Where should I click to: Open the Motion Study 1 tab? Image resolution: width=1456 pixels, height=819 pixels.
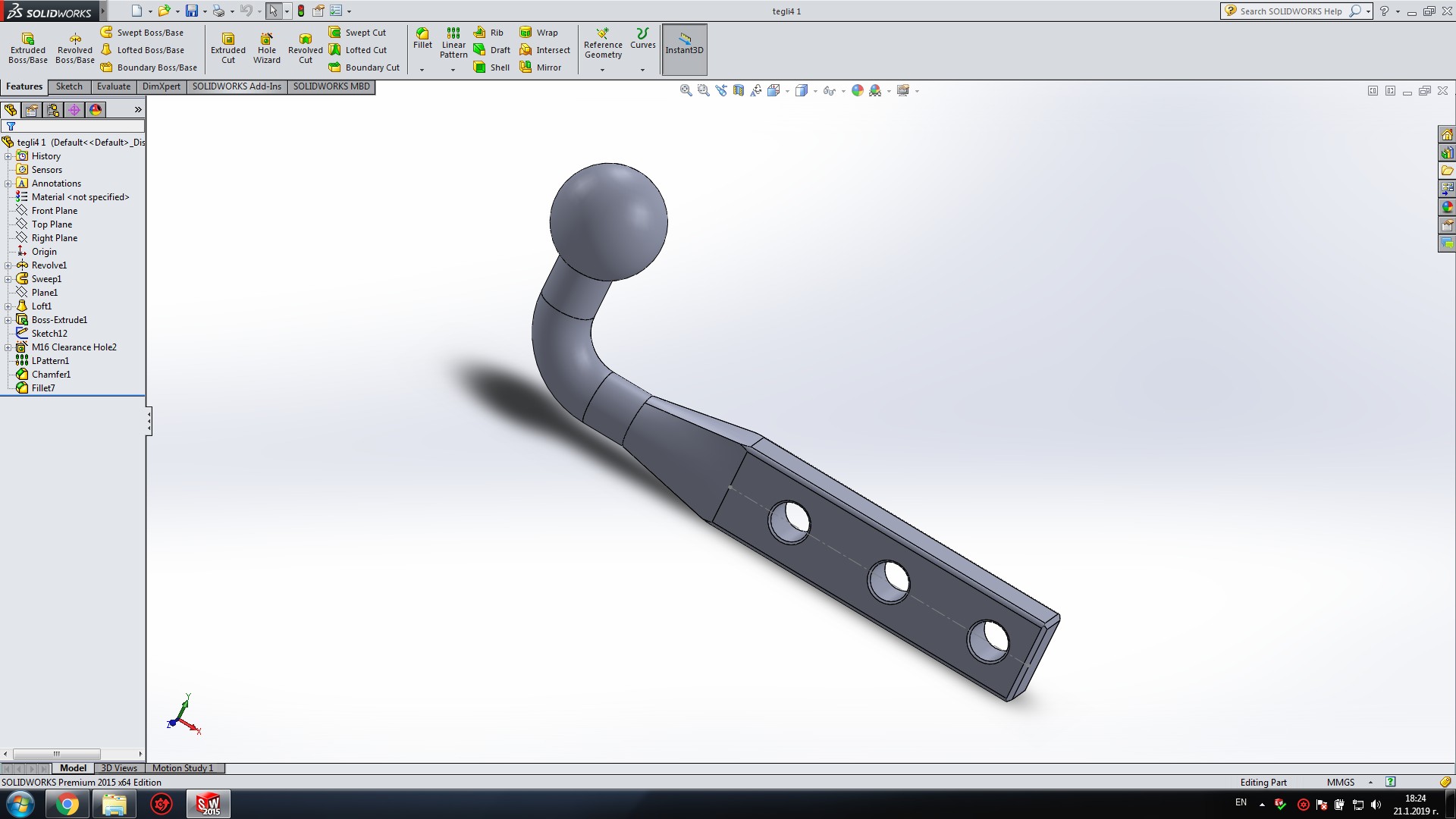(x=183, y=768)
